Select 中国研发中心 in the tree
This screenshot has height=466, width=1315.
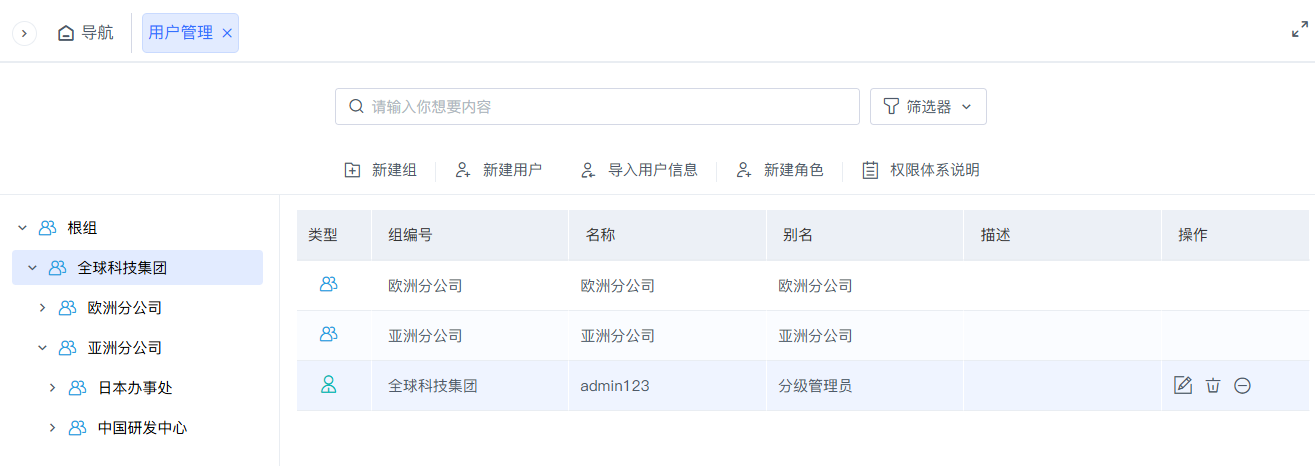[142, 428]
